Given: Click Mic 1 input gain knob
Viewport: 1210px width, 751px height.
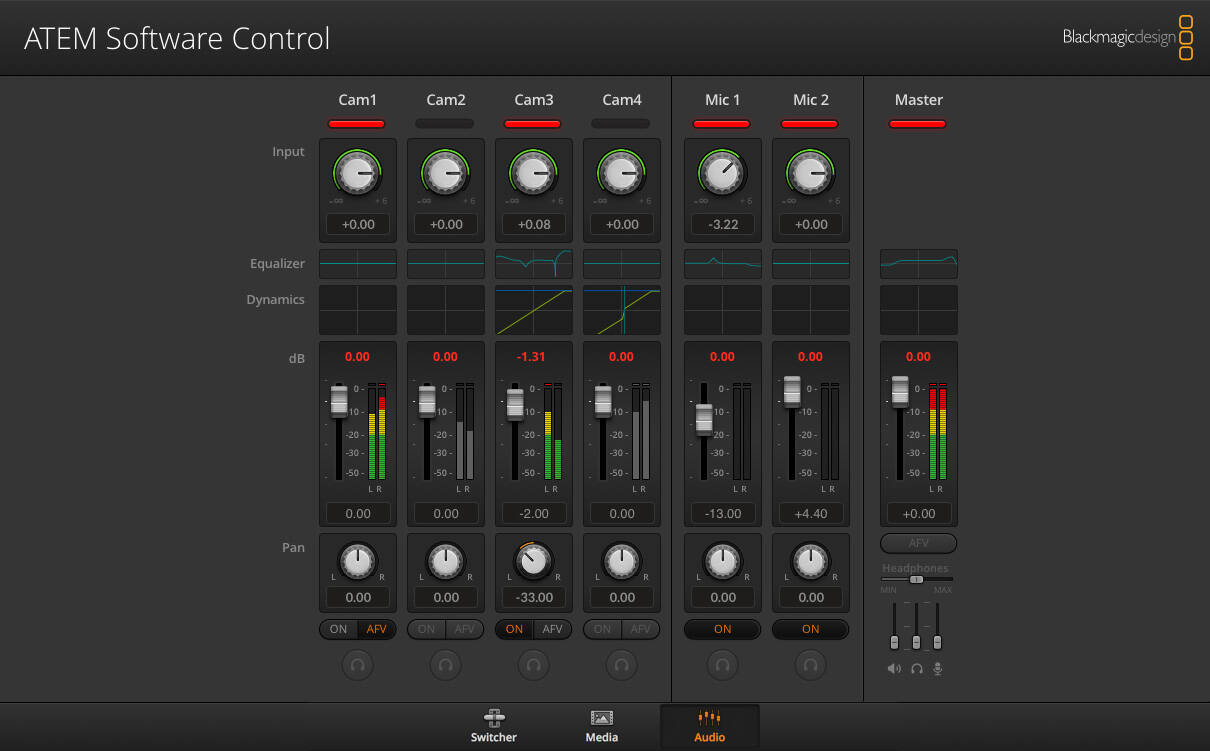Looking at the screenshot, I should pos(721,173).
